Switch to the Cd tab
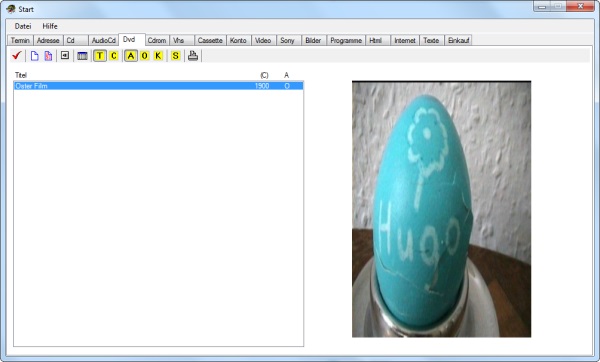 pos(75,40)
